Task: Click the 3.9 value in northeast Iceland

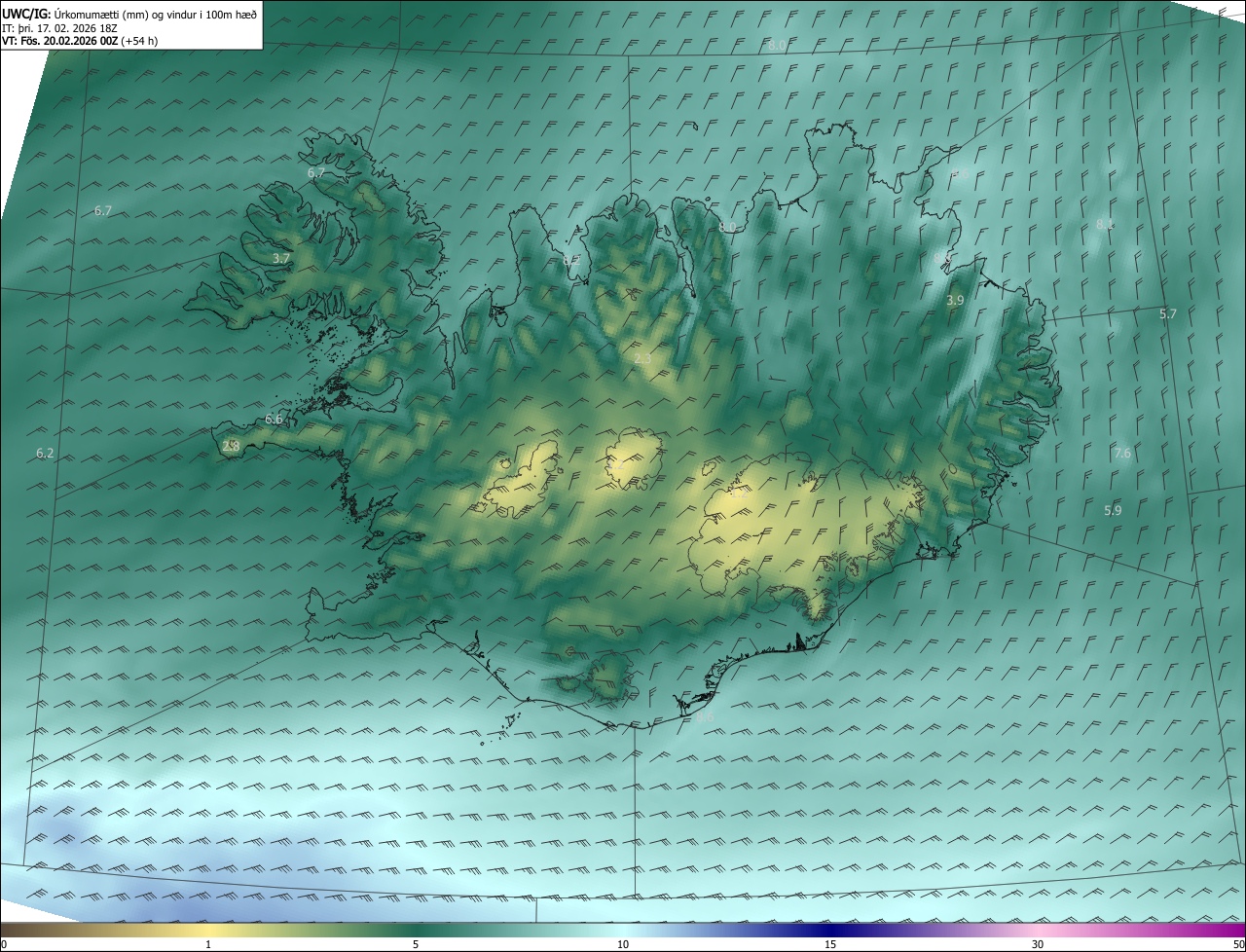Action: [x=955, y=301]
